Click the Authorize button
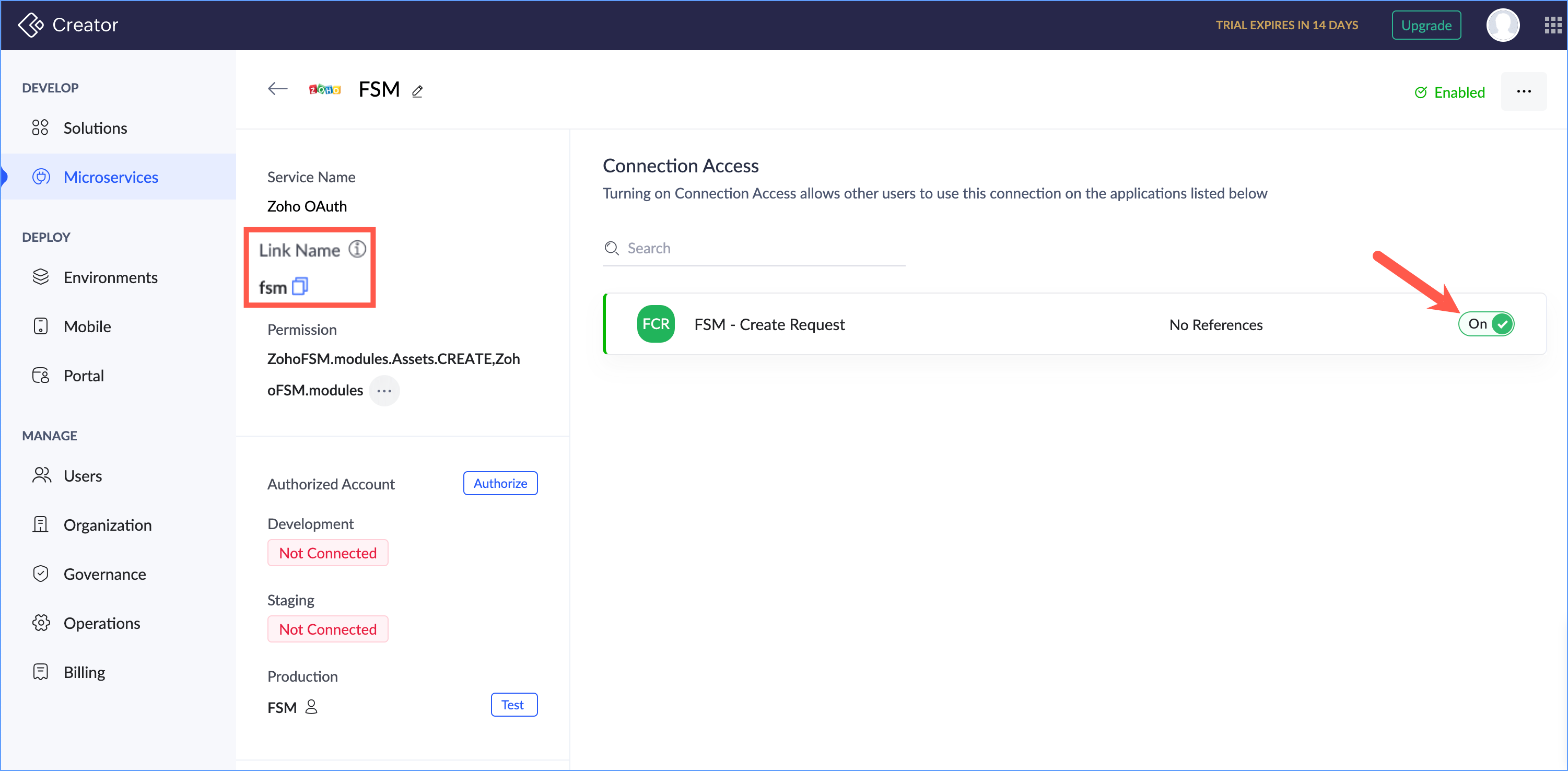The width and height of the screenshot is (1568, 771). [500, 483]
